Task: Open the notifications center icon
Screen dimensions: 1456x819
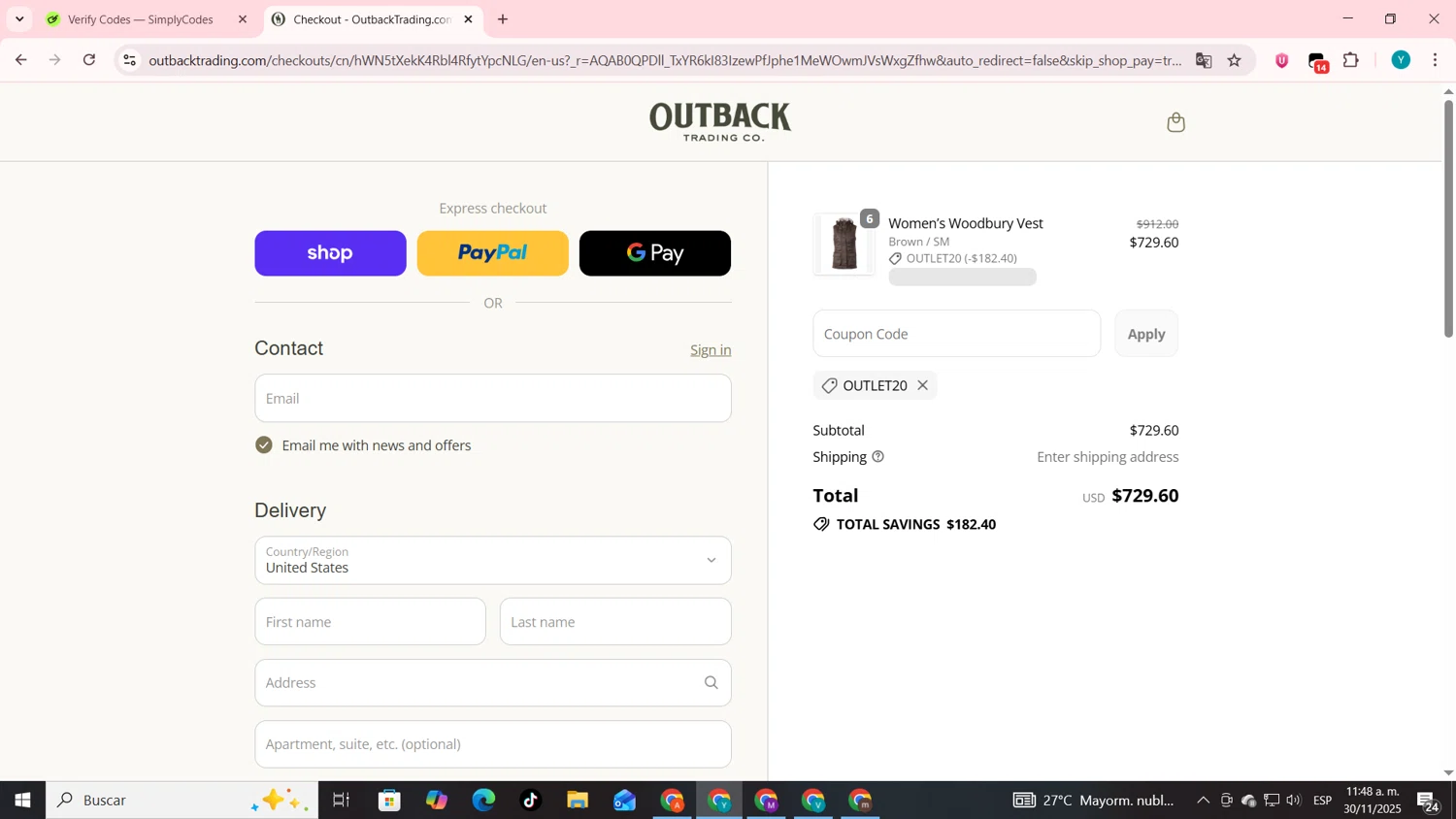Action: (x=1428, y=802)
